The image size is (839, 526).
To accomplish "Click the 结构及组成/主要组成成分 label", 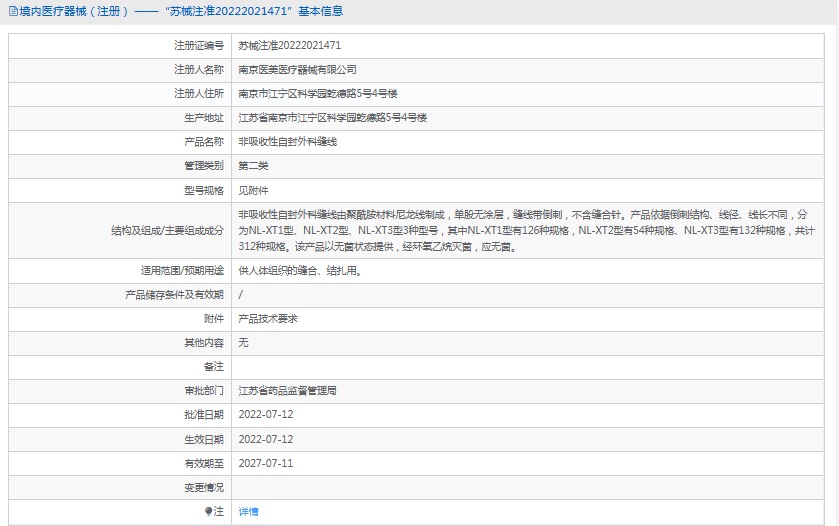I will pyautogui.click(x=167, y=231).
